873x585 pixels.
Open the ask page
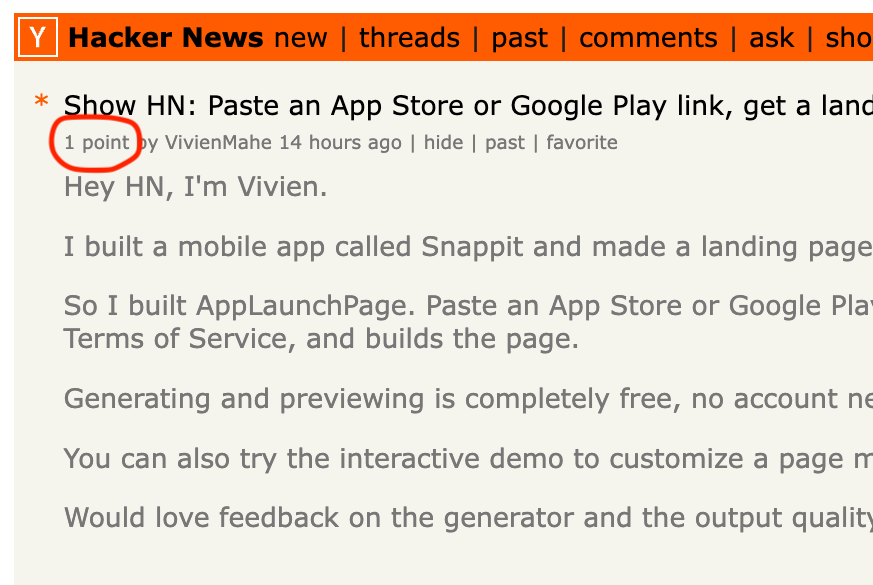tap(771, 38)
